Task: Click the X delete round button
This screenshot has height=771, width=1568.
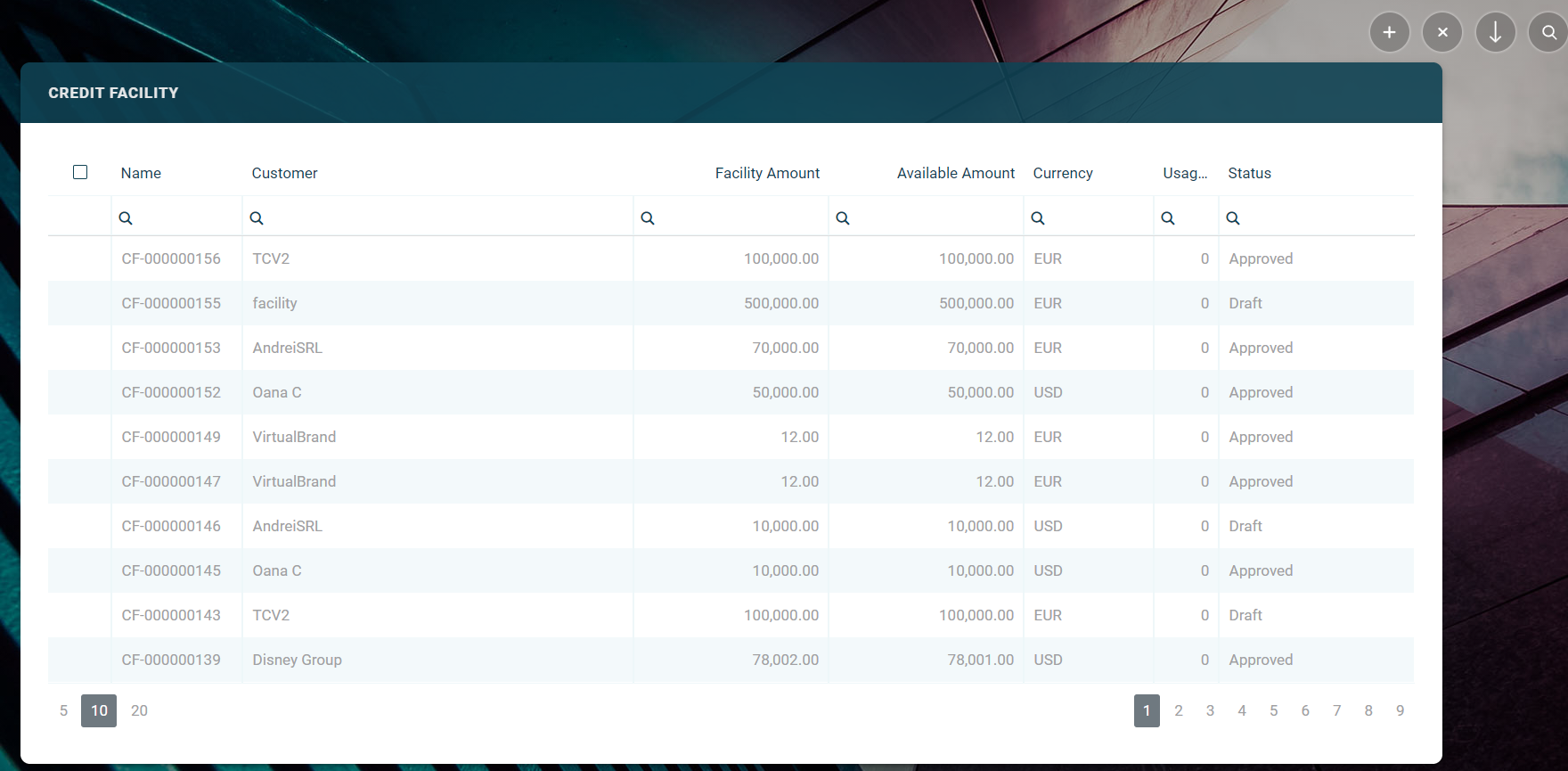Action: coord(1442,33)
